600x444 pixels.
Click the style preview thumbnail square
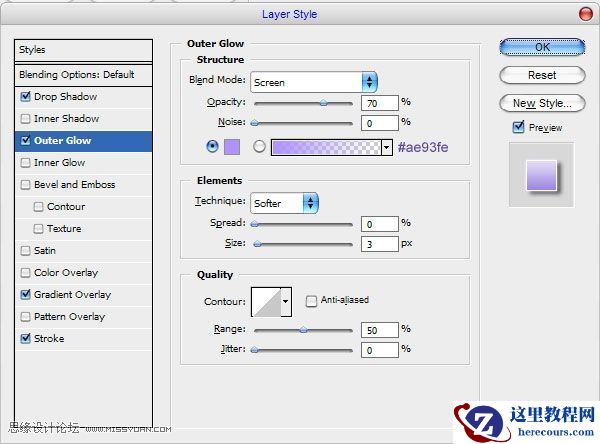click(x=541, y=175)
